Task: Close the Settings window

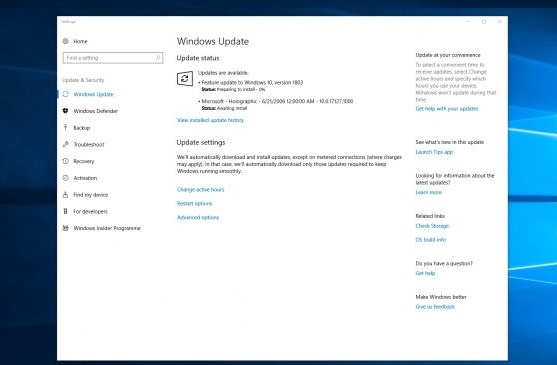Action: [x=499, y=22]
